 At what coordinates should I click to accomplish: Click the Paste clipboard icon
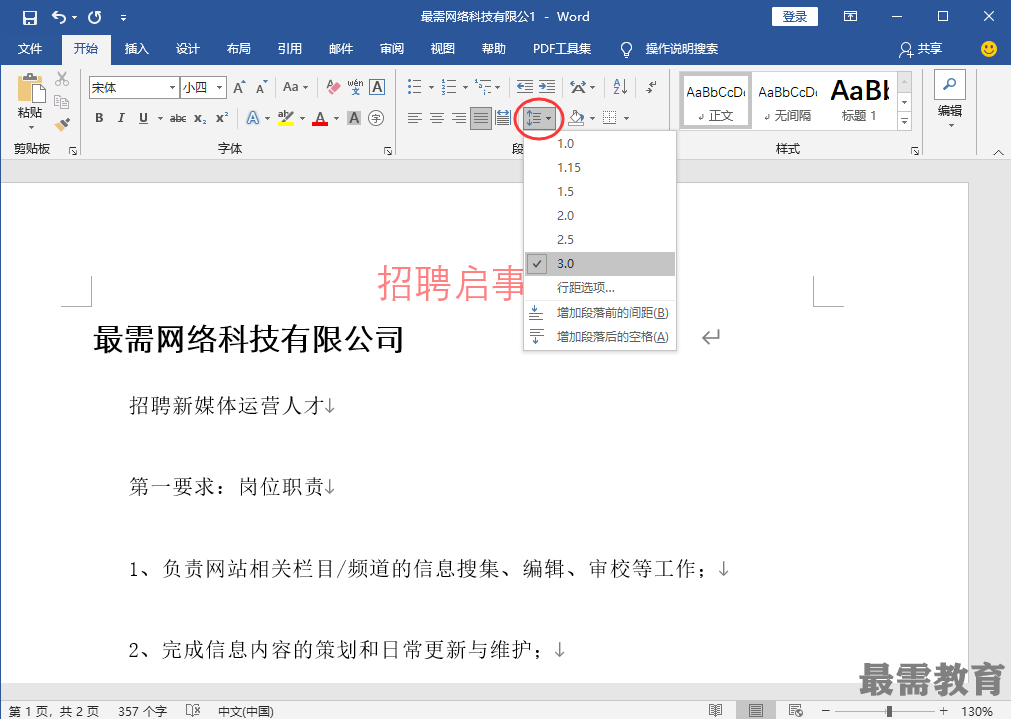(x=31, y=88)
